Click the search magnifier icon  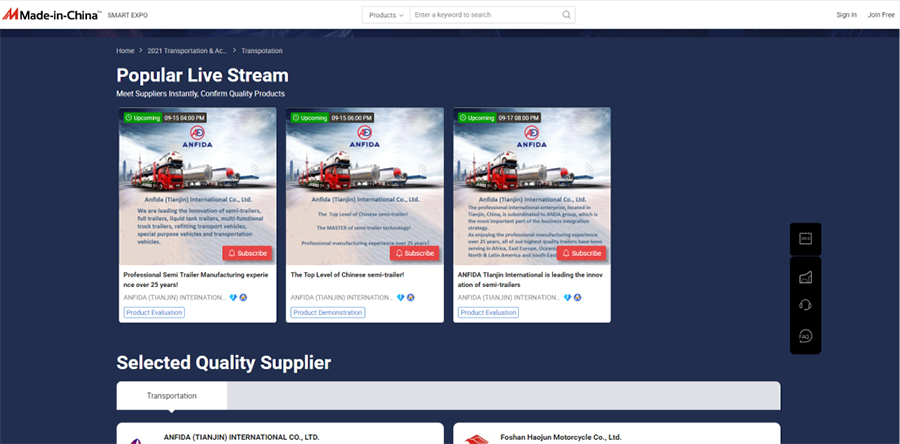[x=567, y=15]
